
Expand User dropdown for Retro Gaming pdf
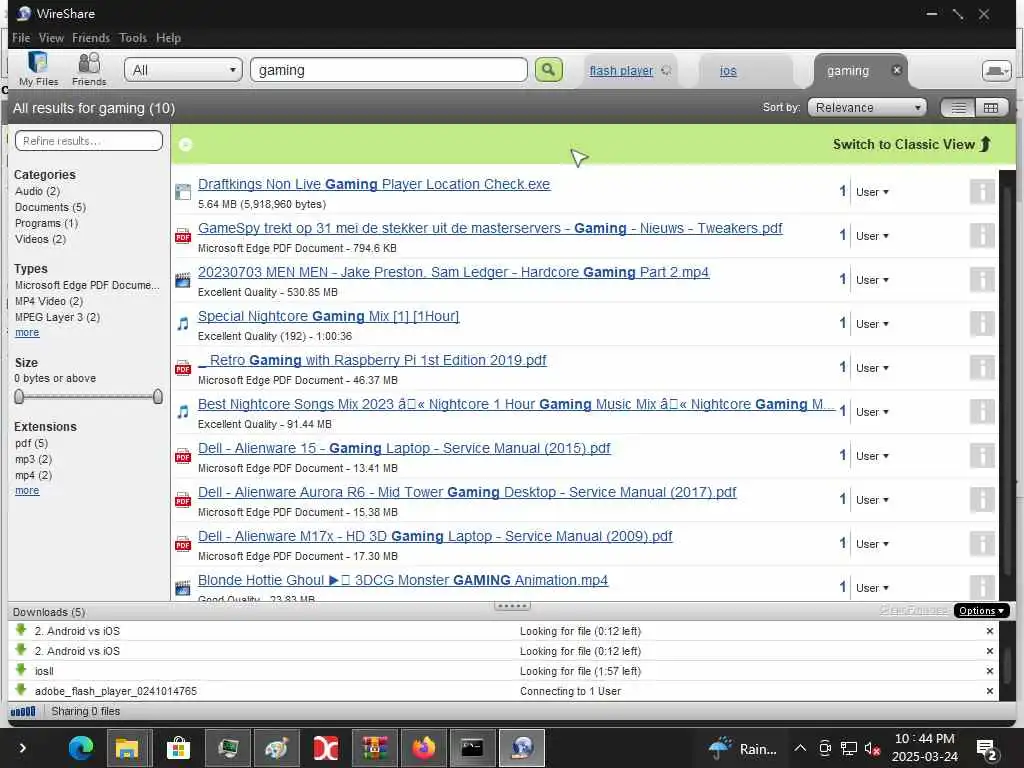tap(872, 368)
